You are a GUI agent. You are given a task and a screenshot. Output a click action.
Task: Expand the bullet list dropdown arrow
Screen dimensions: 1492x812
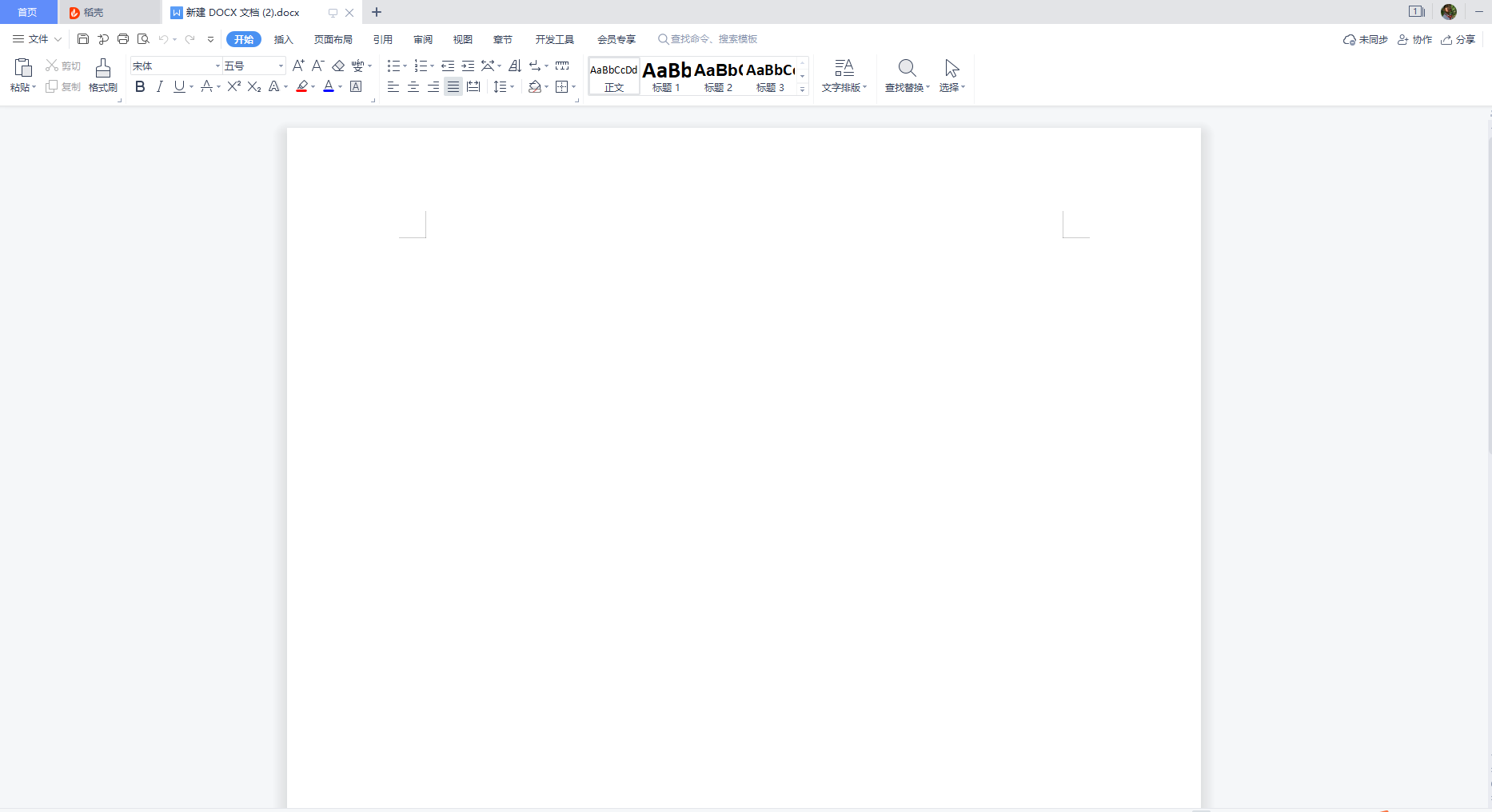(x=405, y=66)
